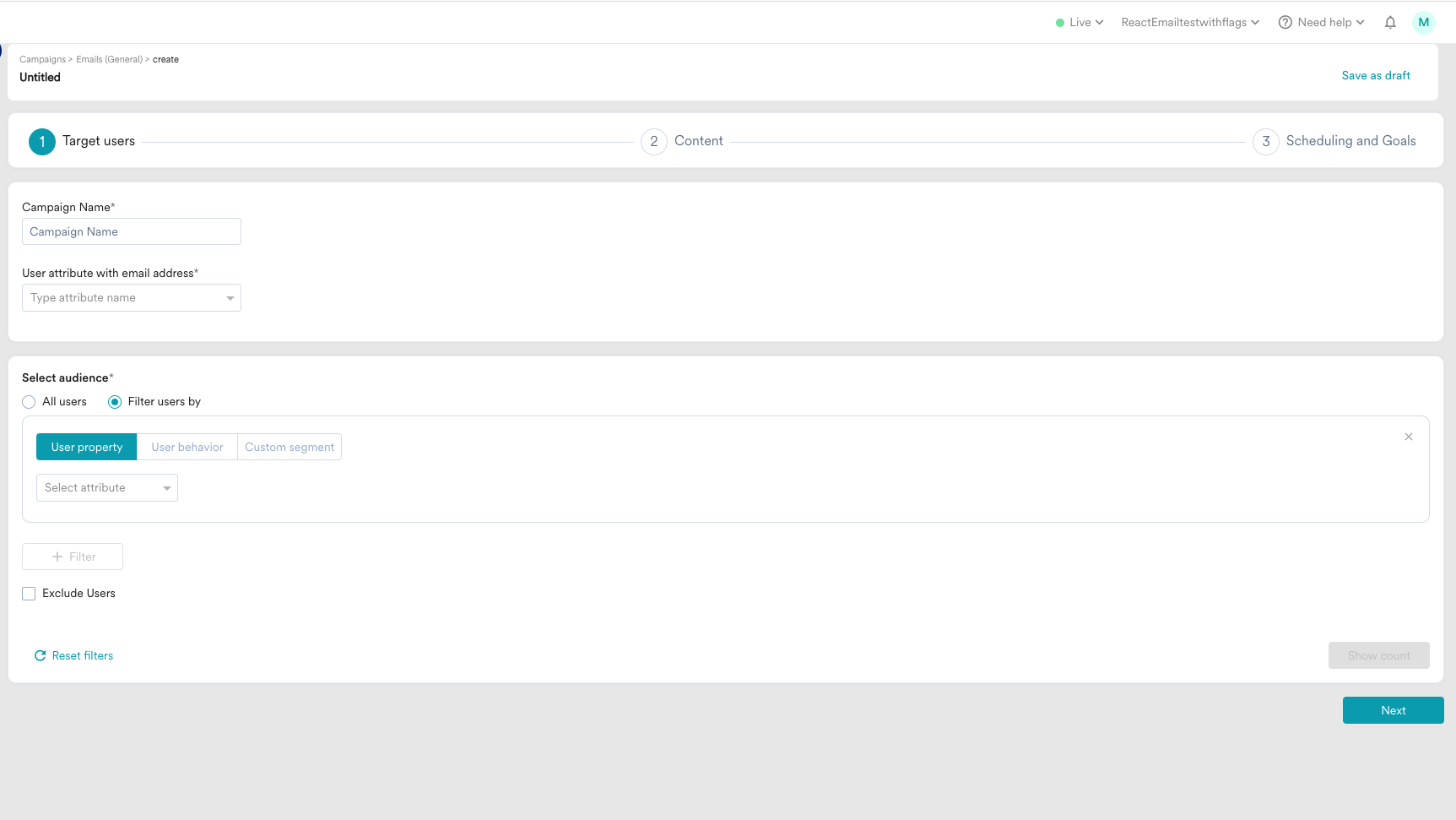Expand the Need help menu

(1322, 23)
